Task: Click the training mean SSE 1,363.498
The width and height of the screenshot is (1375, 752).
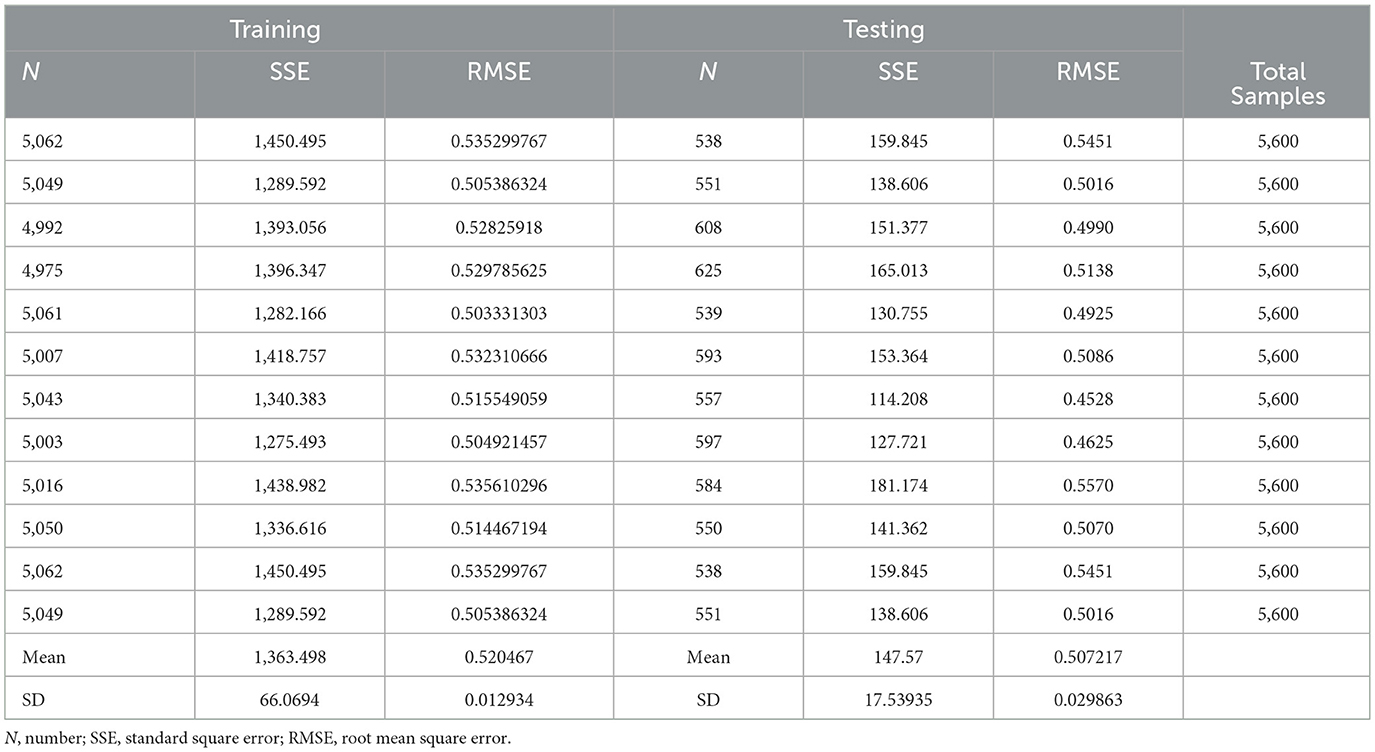Action: click(289, 658)
